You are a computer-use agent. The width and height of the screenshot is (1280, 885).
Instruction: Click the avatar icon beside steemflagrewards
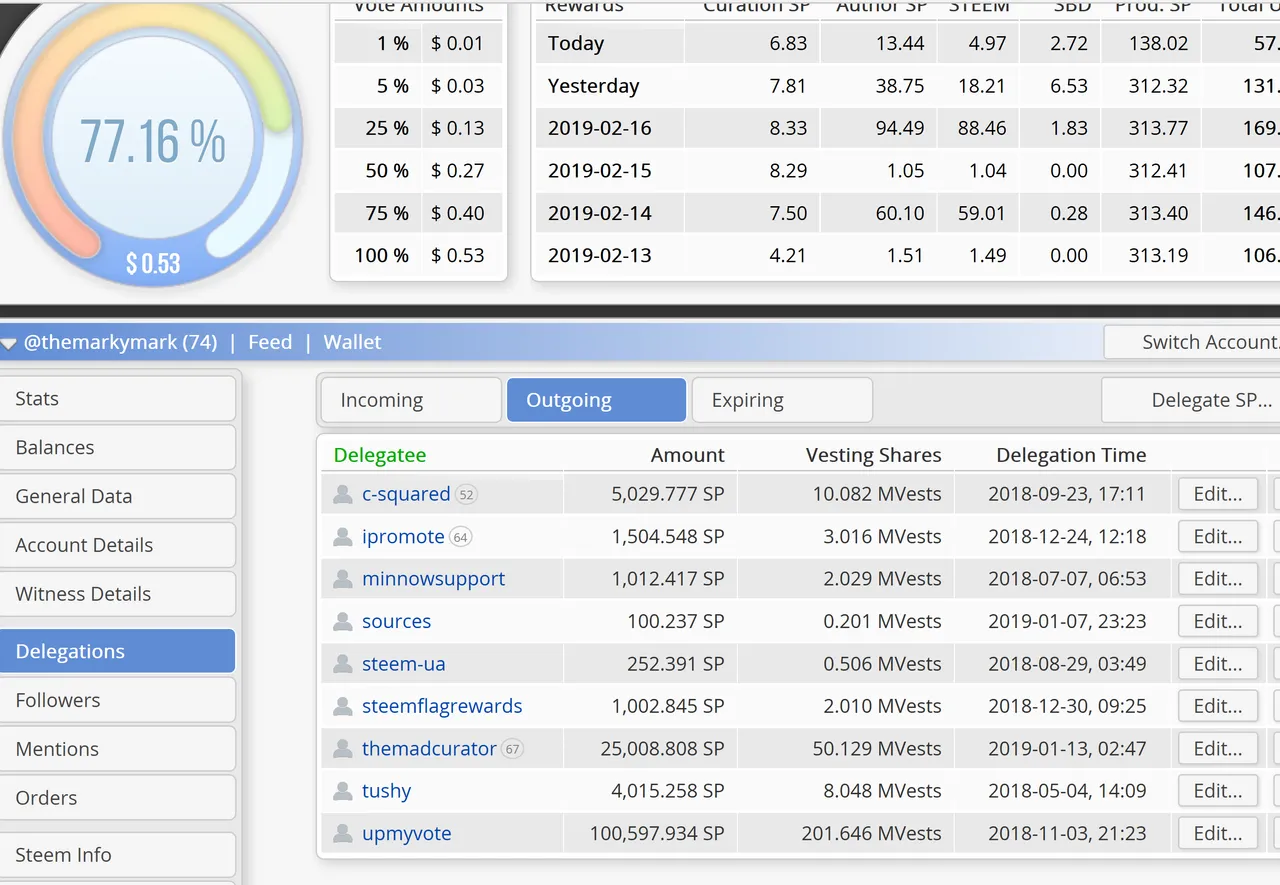tap(343, 707)
